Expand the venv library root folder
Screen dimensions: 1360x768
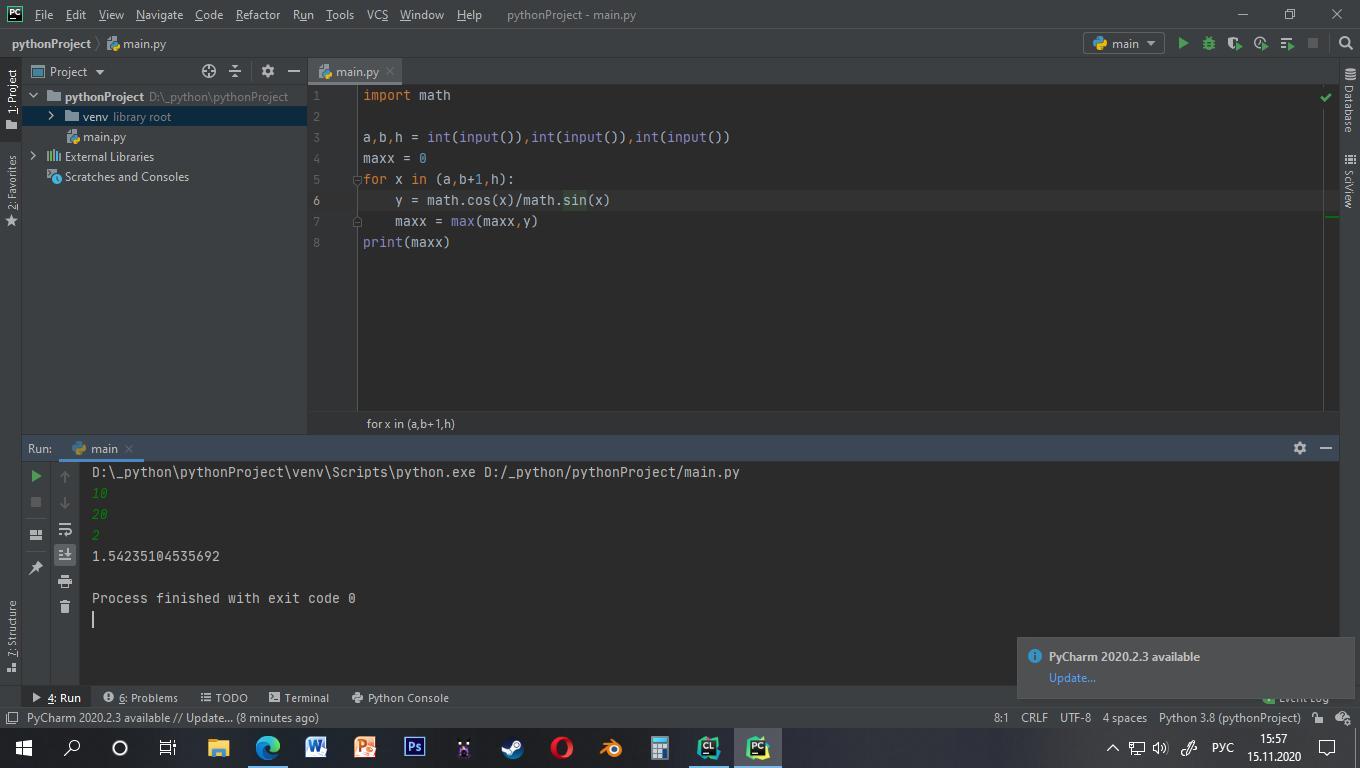[51, 116]
